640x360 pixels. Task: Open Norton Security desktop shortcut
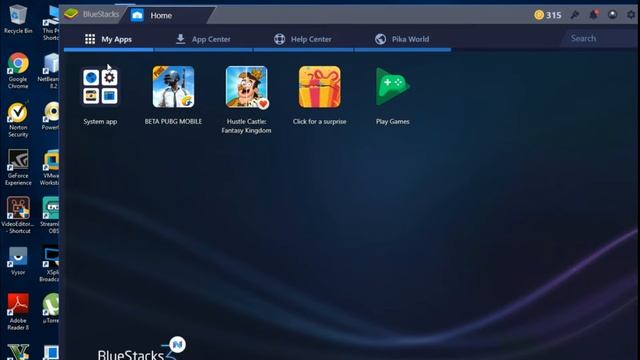click(x=18, y=119)
